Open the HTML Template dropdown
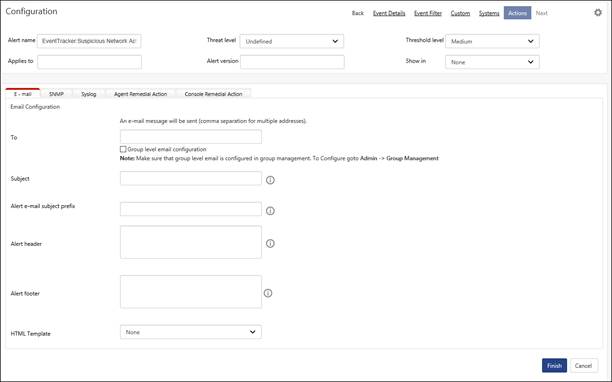612x382 pixels. coord(191,332)
